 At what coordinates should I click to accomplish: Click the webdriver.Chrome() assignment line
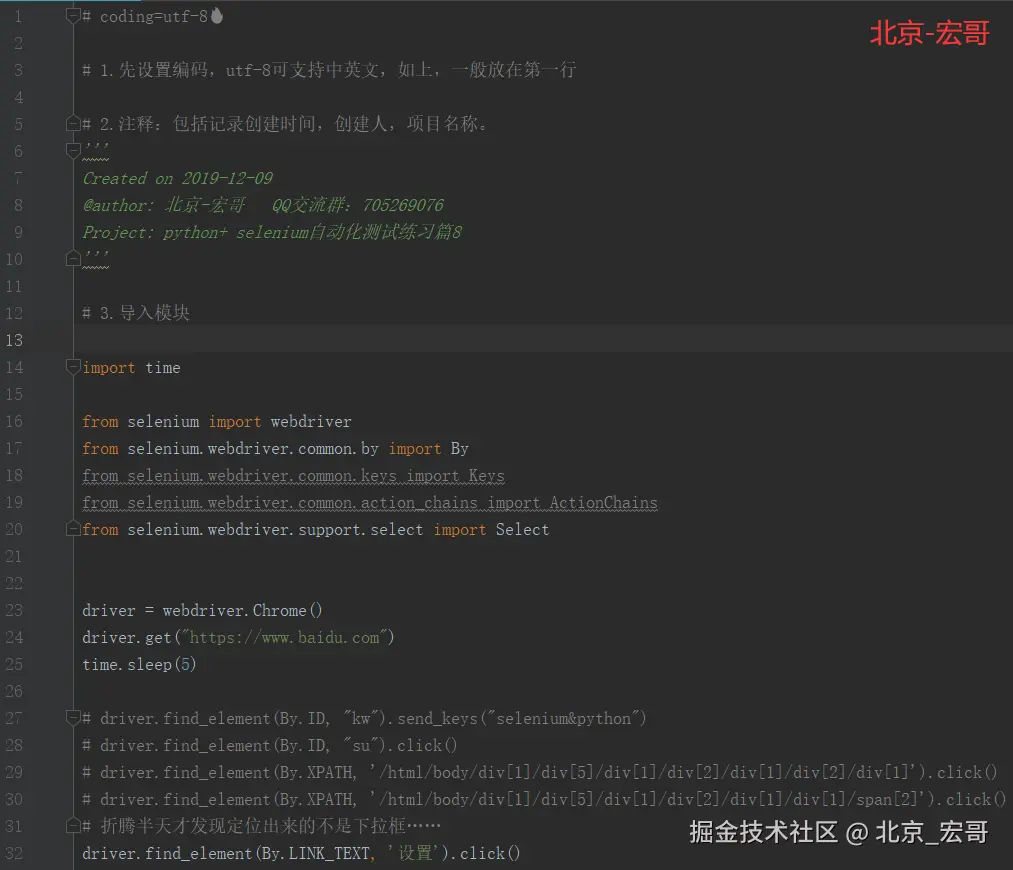[202, 610]
